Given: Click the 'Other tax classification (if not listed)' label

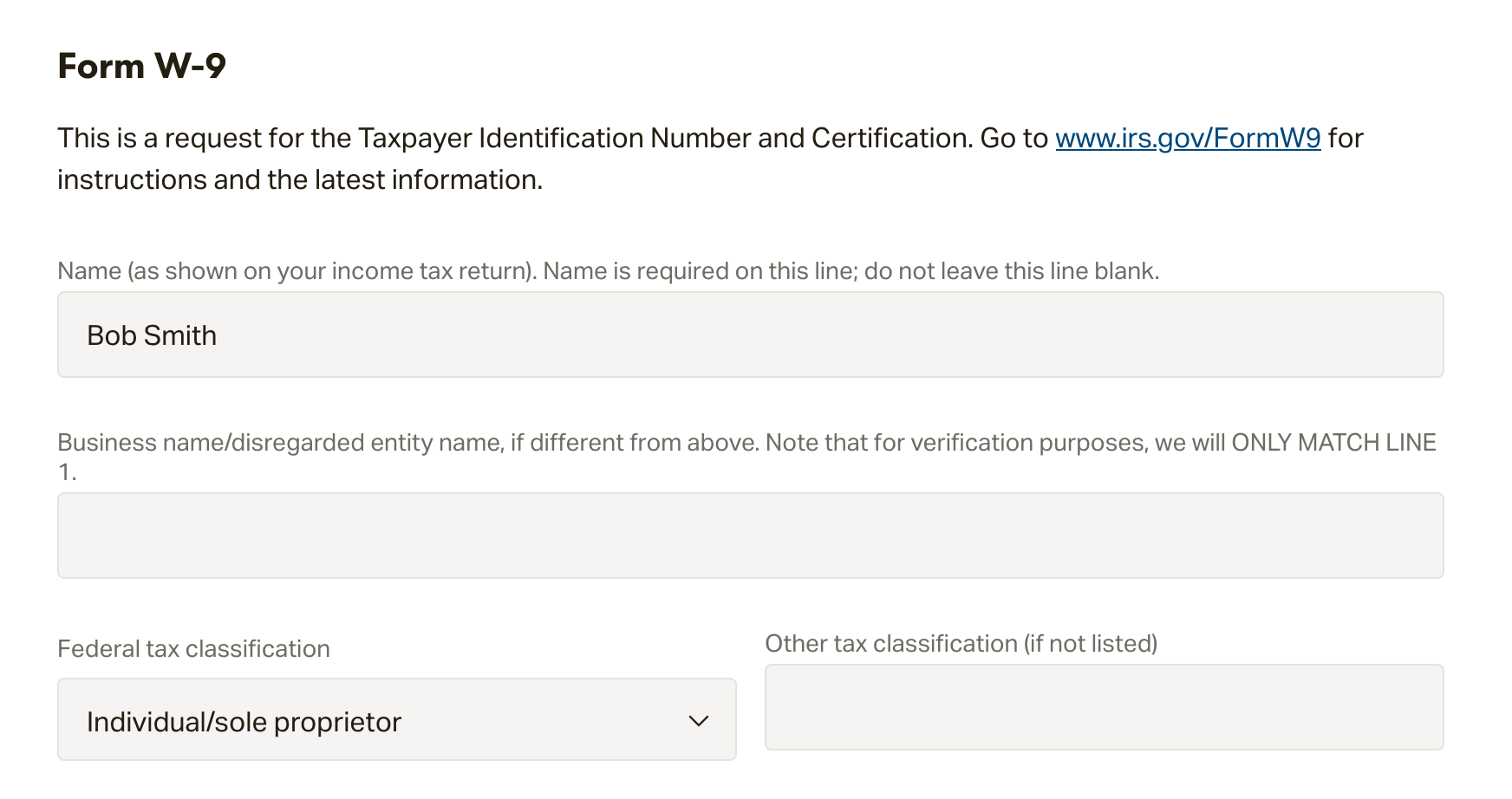Looking at the screenshot, I should coord(961,644).
